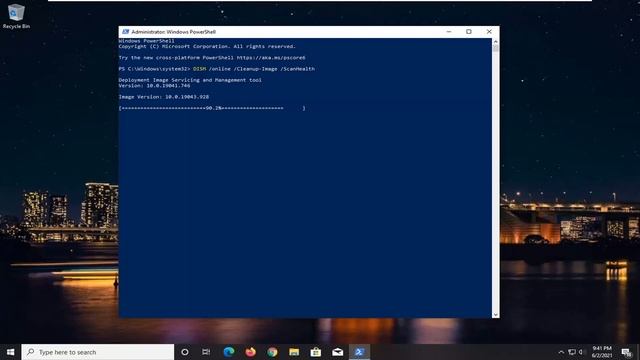Click the "Version: 10.0.19041.746" line
The image size is (640, 360).
coord(154,86)
